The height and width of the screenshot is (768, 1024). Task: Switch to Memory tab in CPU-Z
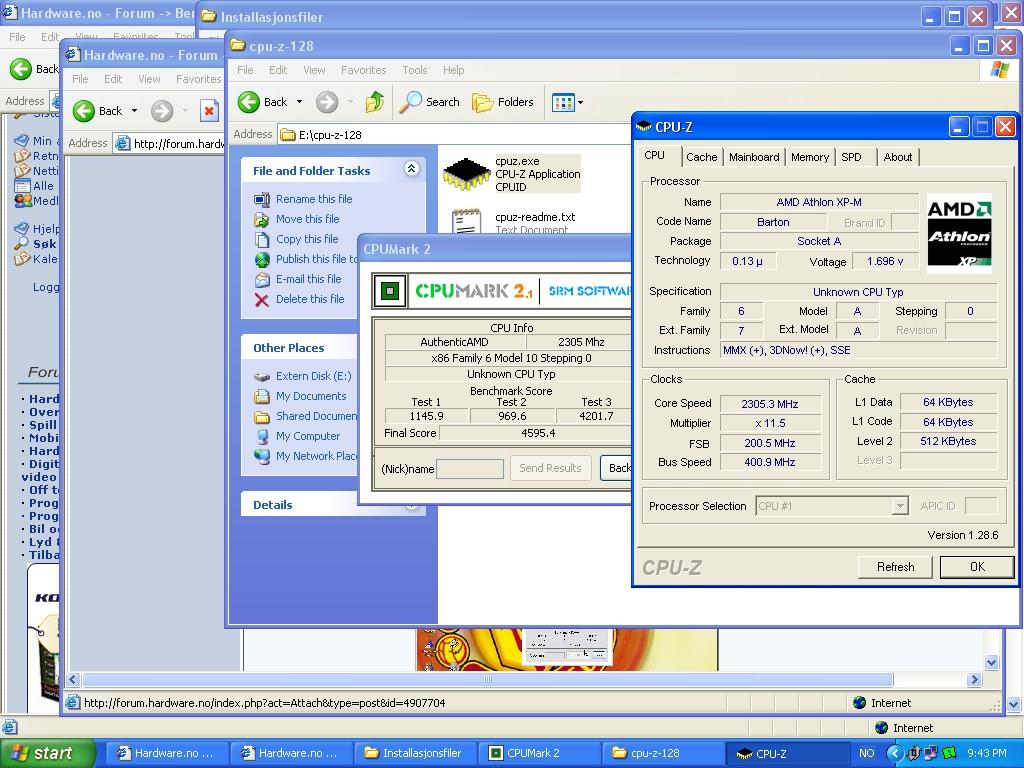point(809,157)
